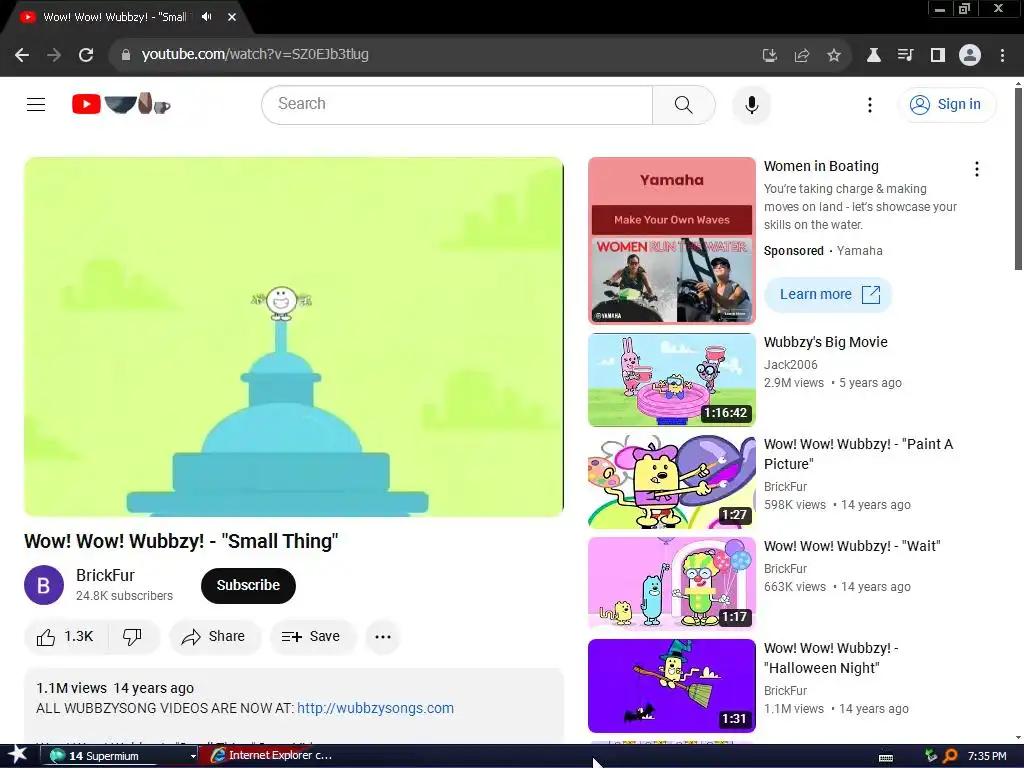Image resolution: width=1024 pixels, height=768 pixels.
Task: Click the install app icon in address bar
Action: (770, 56)
